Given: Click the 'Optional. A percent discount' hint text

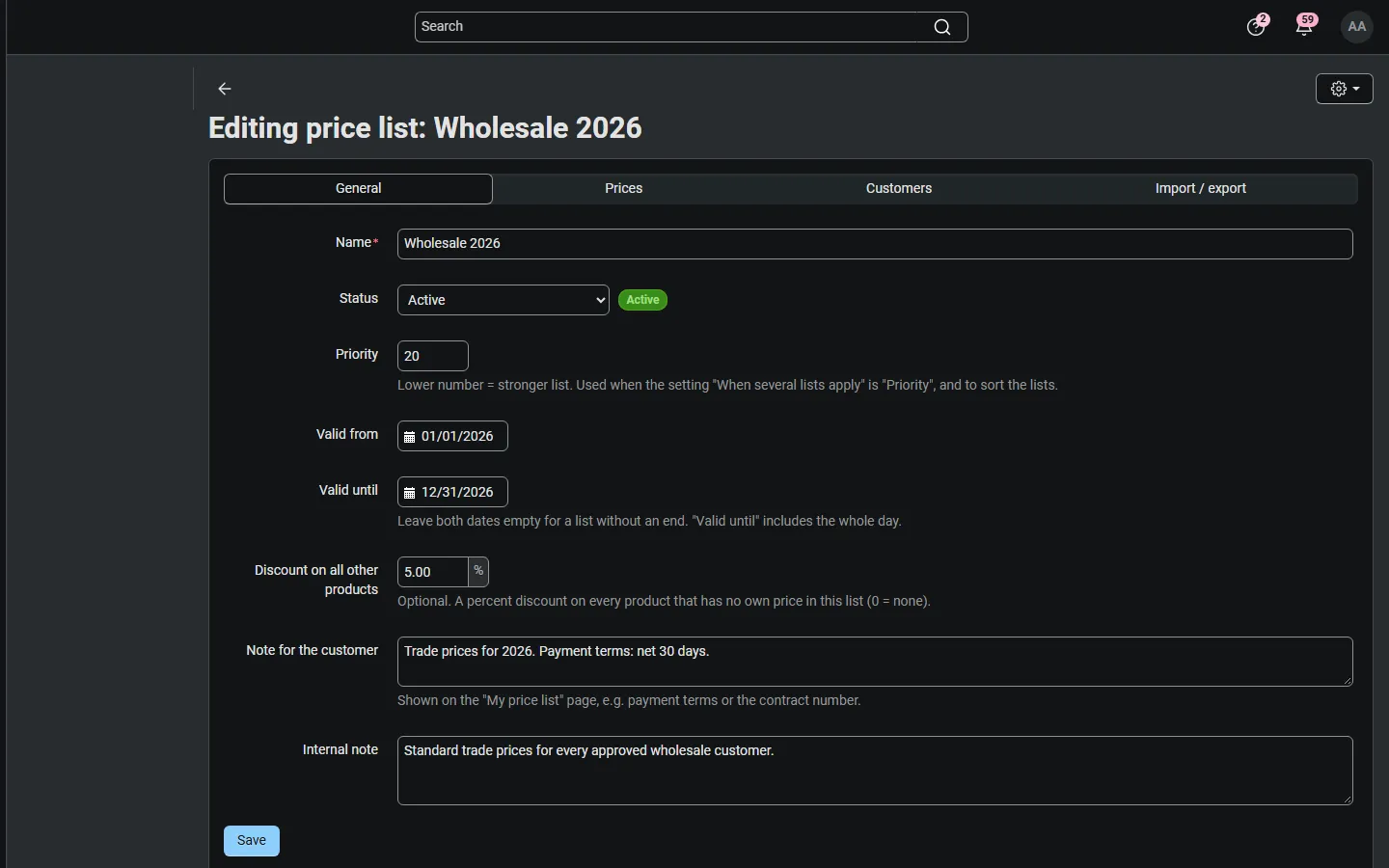Looking at the screenshot, I should pos(665,602).
